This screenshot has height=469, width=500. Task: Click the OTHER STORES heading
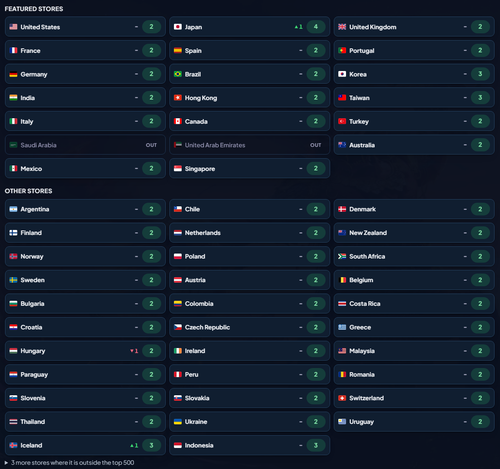(x=28, y=191)
